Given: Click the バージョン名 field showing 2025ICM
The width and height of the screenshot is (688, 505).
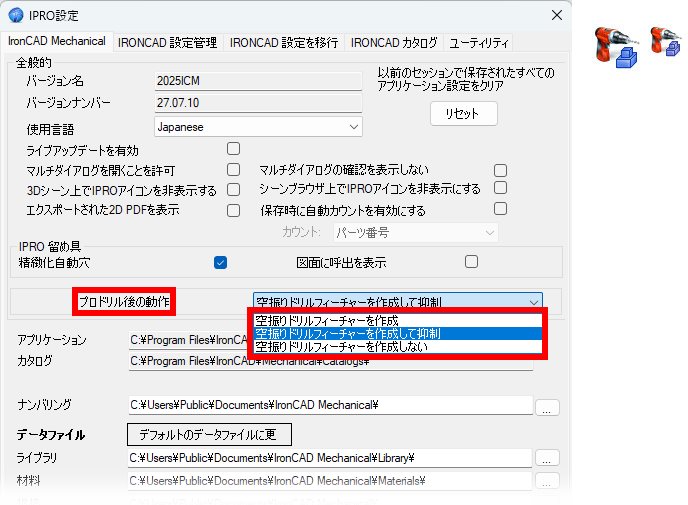Looking at the screenshot, I should pyautogui.click(x=258, y=81).
